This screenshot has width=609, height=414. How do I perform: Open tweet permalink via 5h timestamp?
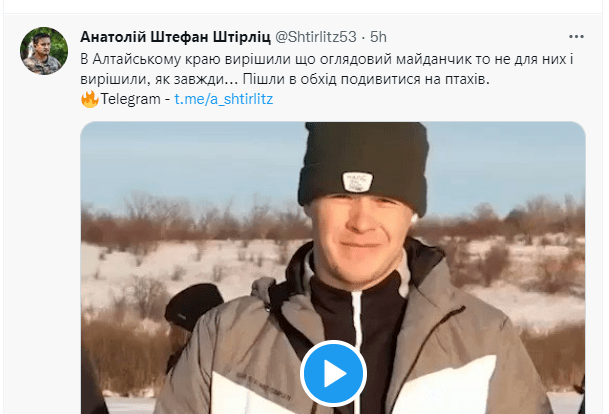click(378, 37)
